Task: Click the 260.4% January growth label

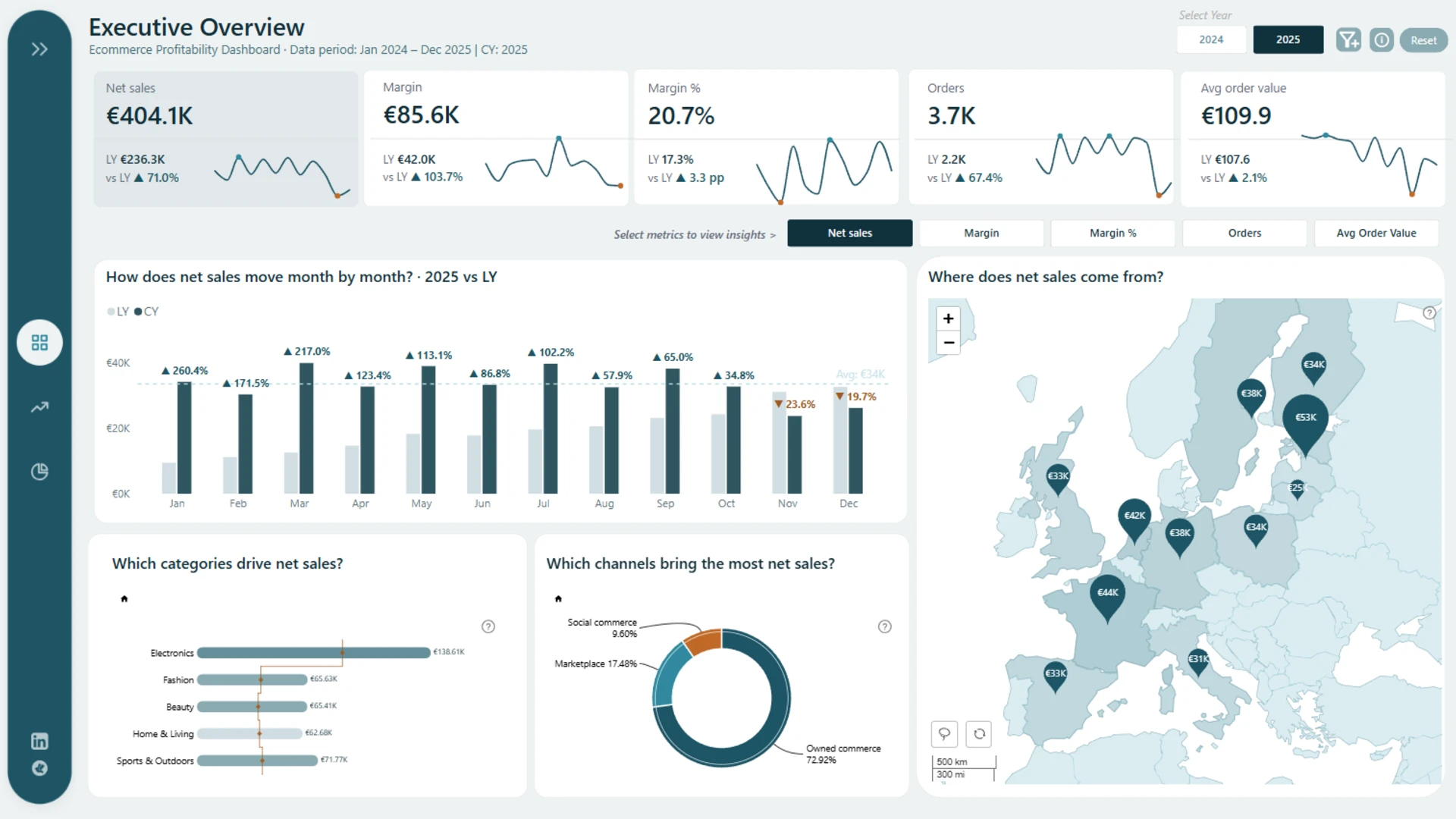Action: click(184, 371)
